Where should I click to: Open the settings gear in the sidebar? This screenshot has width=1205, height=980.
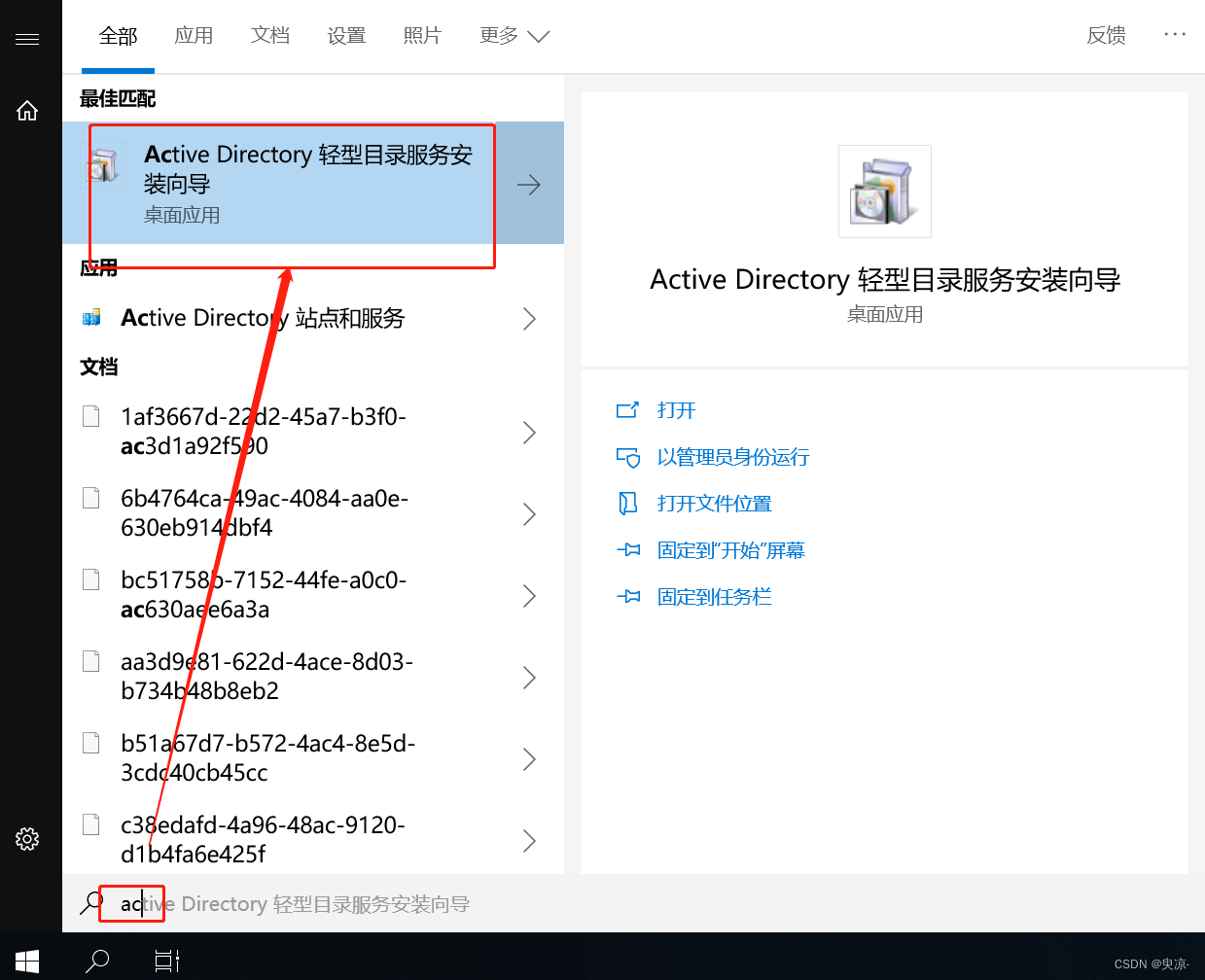point(27,839)
